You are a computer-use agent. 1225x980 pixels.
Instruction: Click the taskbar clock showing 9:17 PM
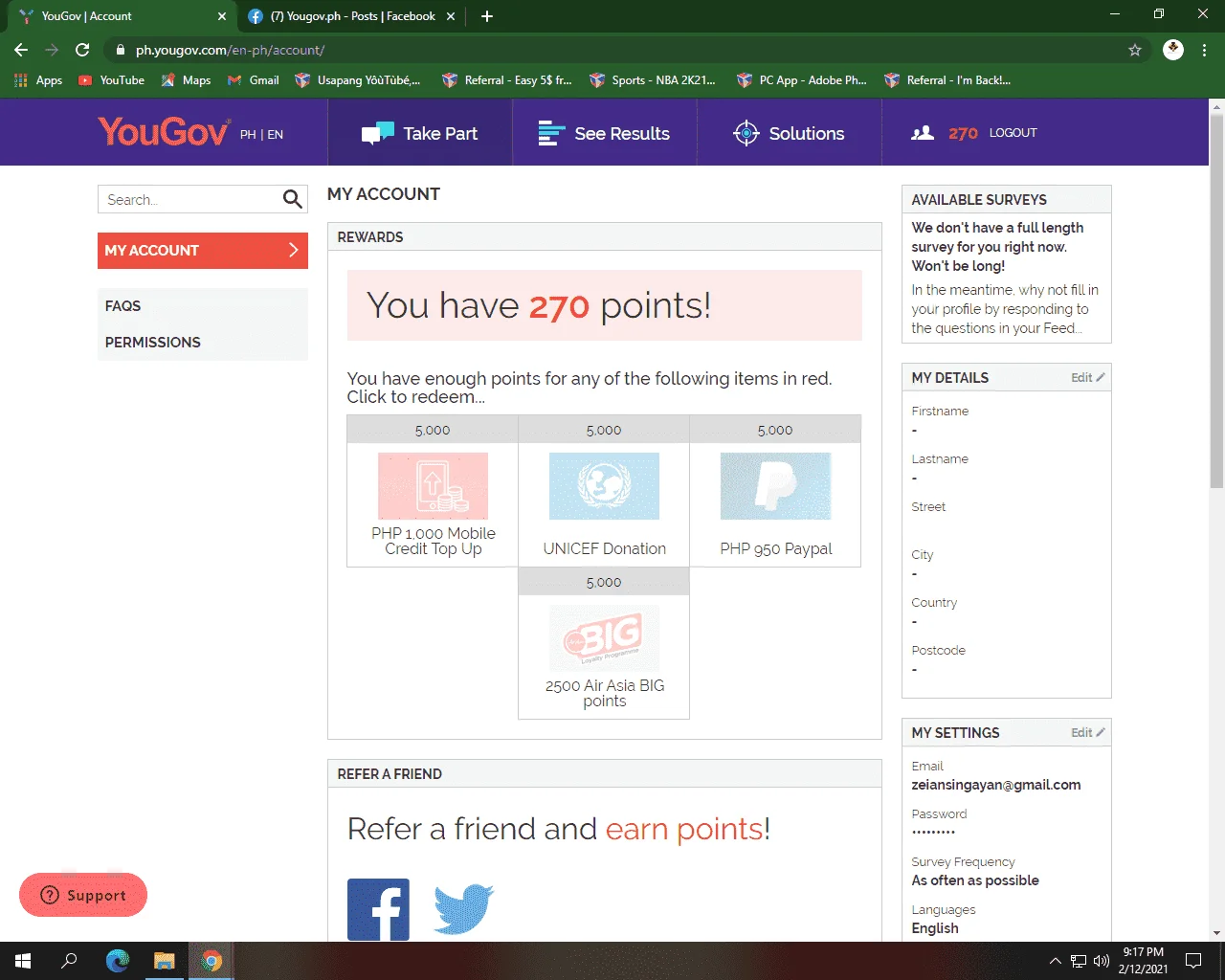[1144, 961]
